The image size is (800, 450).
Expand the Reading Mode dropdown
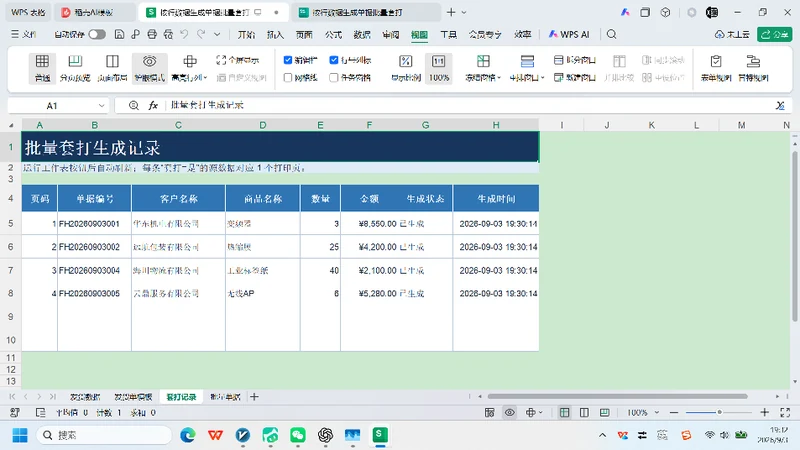(205, 78)
